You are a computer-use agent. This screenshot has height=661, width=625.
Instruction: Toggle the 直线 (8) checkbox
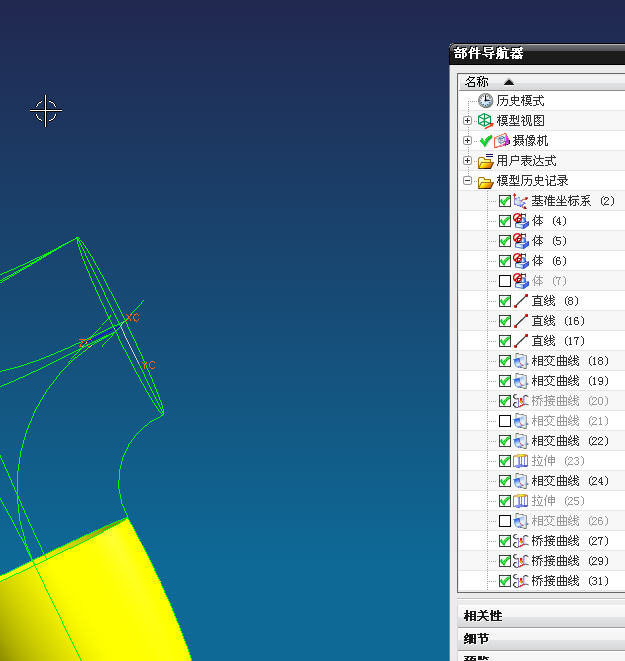504,301
